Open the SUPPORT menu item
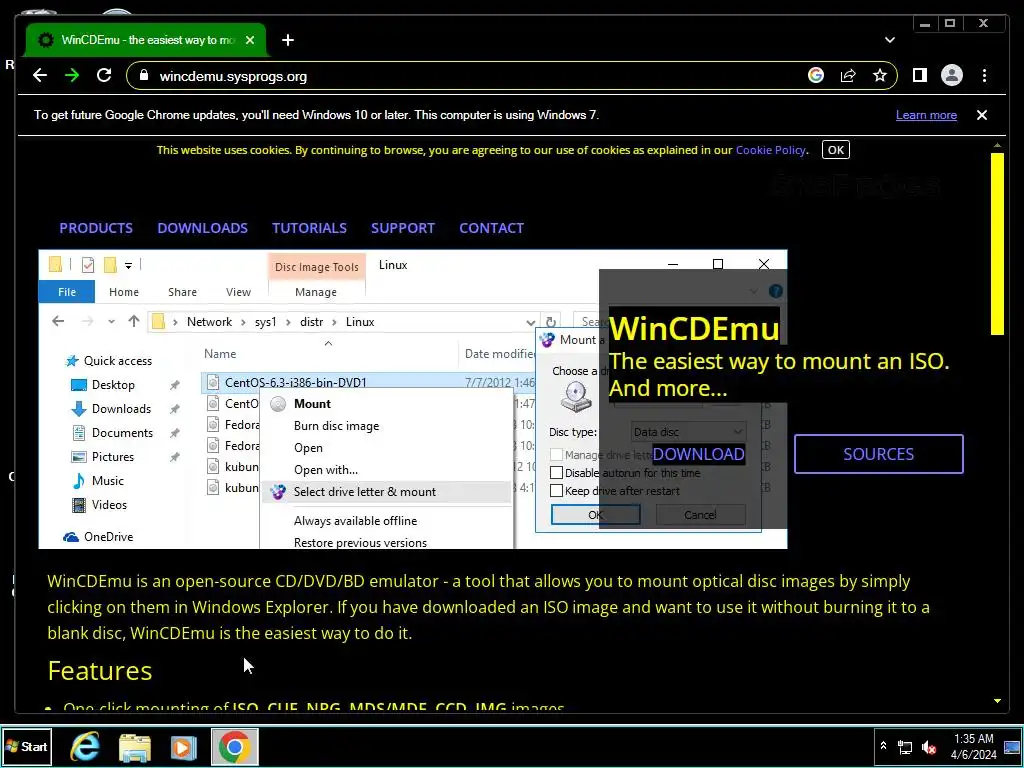 (403, 228)
